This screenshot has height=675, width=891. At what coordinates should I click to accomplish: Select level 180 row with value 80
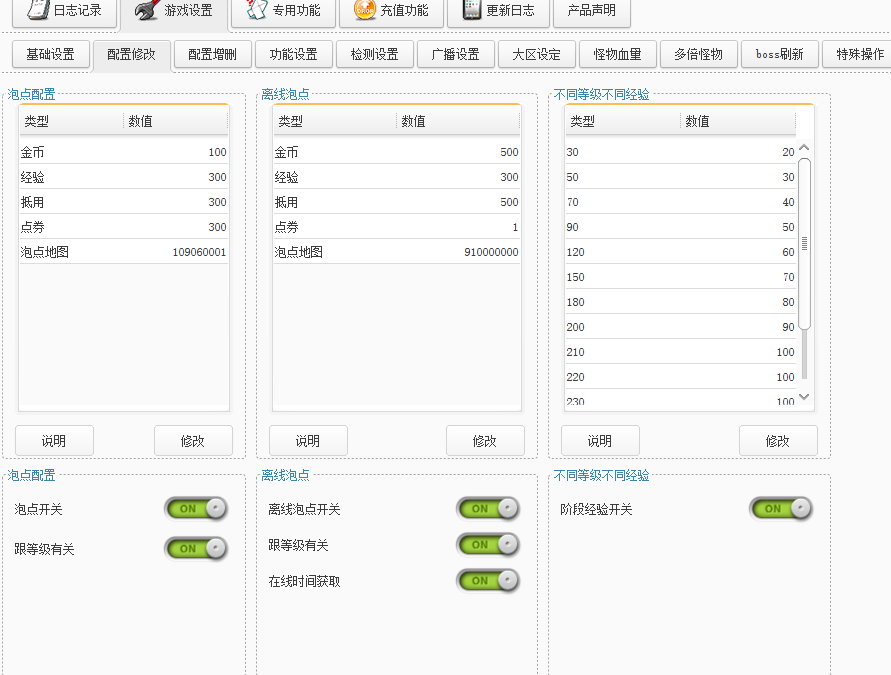point(681,302)
